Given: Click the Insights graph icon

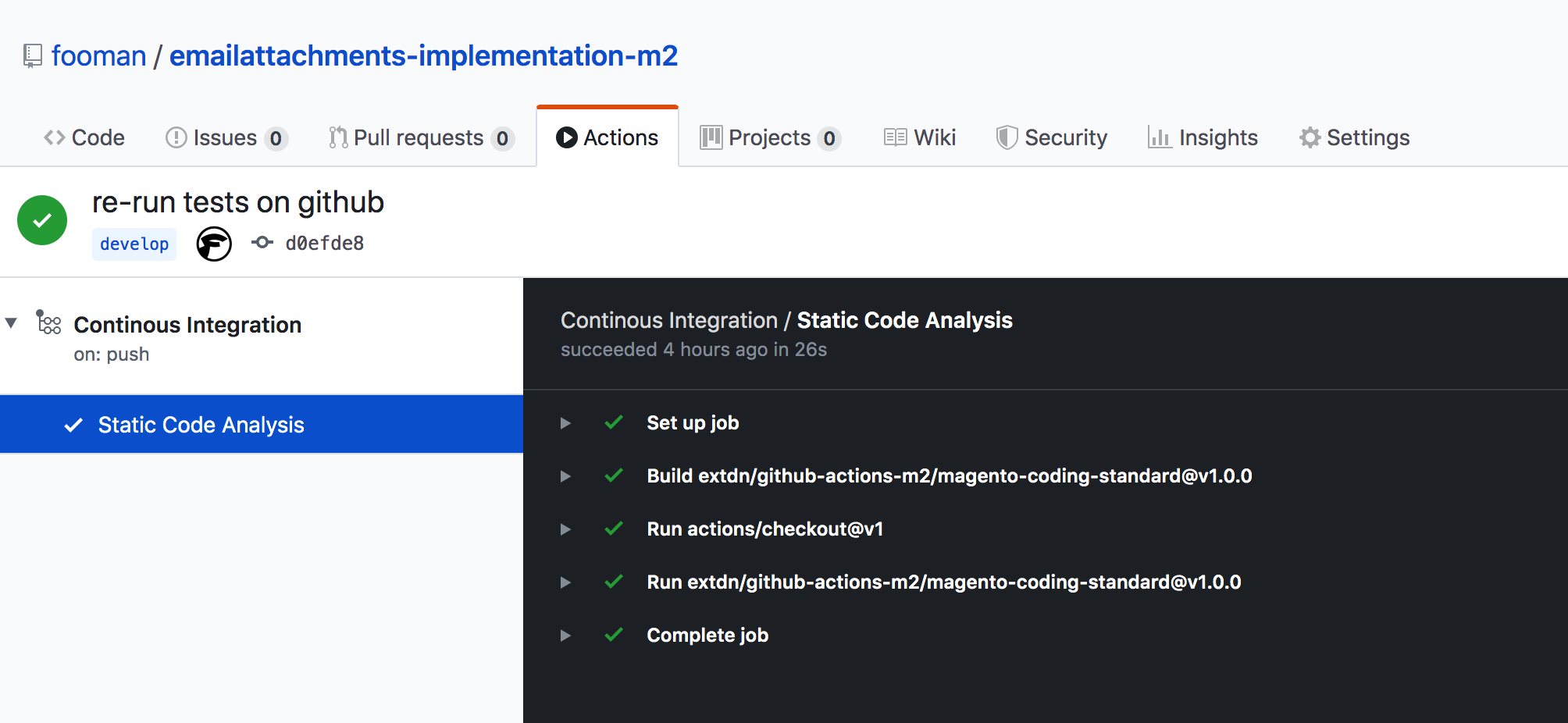Looking at the screenshot, I should (x=1159, y=138).
